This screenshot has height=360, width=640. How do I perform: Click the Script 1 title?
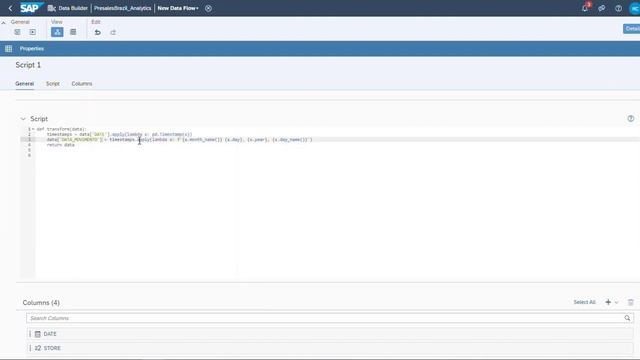[x=28, y=65]
